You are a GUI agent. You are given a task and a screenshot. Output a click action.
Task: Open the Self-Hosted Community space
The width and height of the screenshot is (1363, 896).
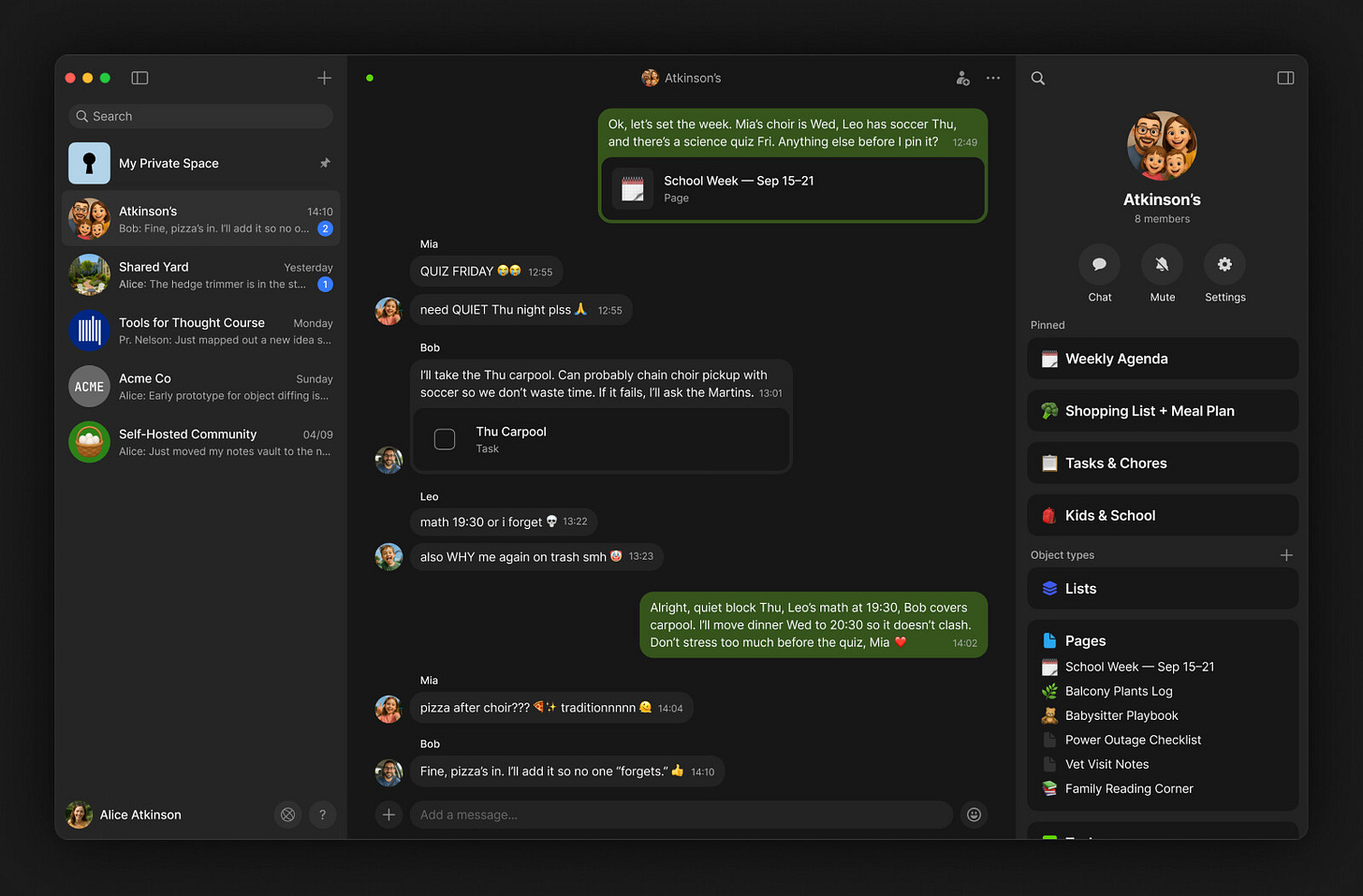pyautogui.click(x=200, y=442)
